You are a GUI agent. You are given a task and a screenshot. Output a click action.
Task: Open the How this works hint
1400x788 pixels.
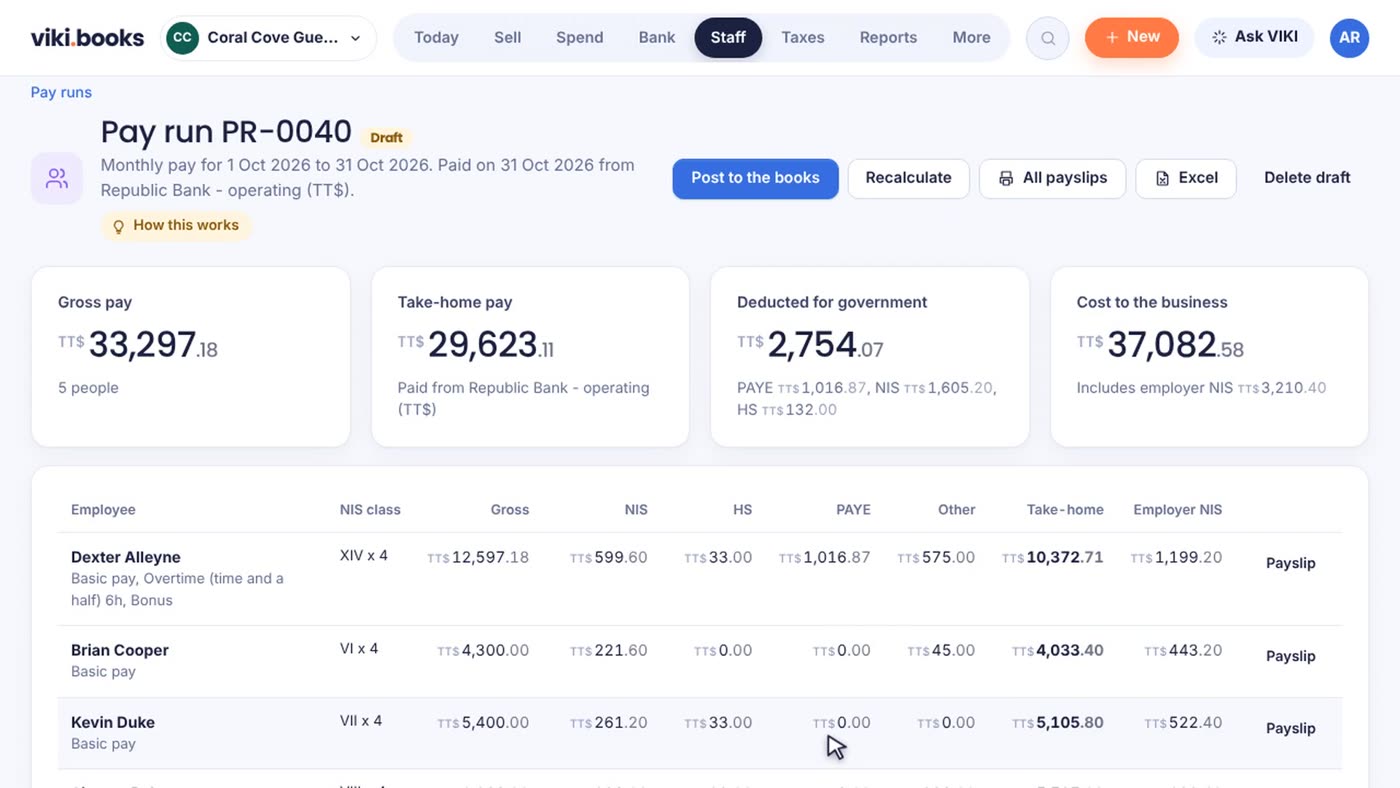[176, 226]
